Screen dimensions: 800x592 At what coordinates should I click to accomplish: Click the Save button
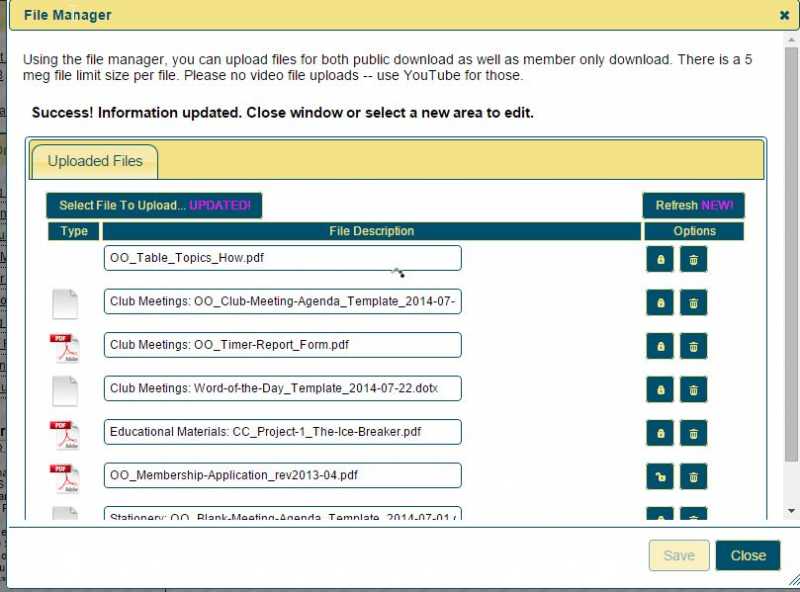click(x=679, y=555)
